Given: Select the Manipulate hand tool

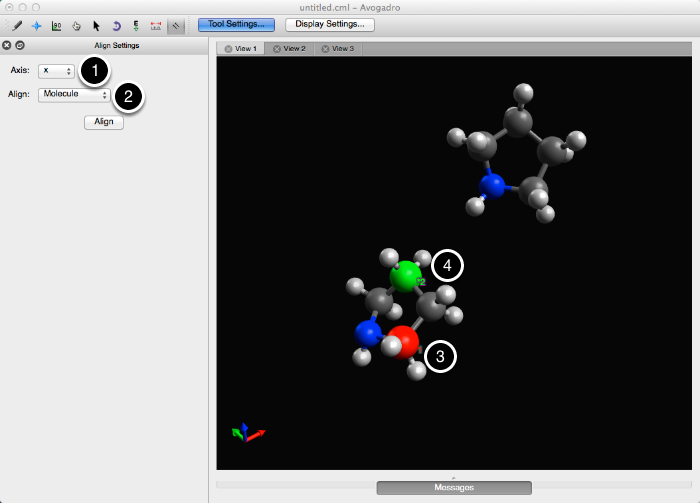Looking at the screenshot, I should point(76,24).
